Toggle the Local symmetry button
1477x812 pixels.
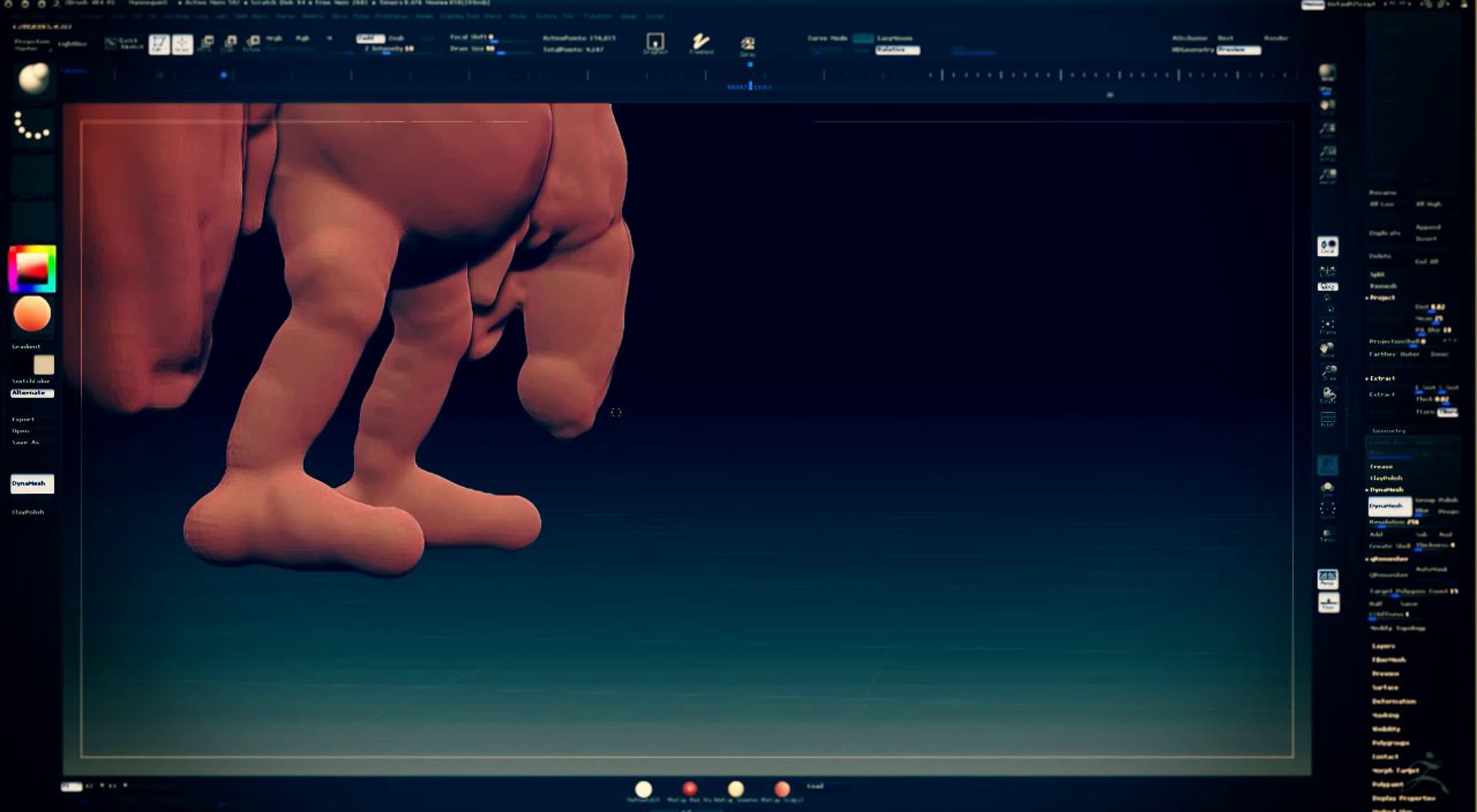[1327, 246]
